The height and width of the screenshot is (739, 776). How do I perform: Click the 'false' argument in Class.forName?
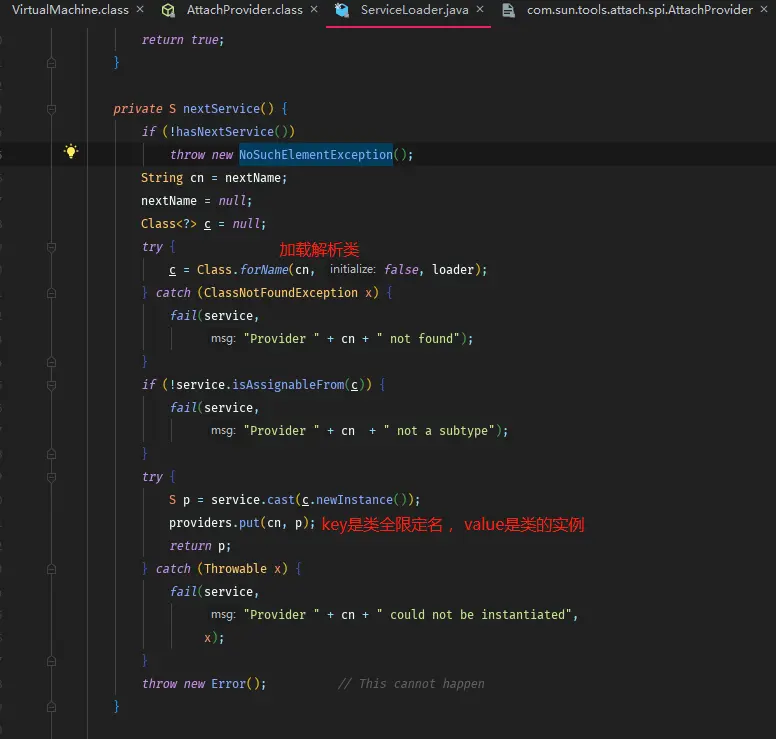pos(401,270)
